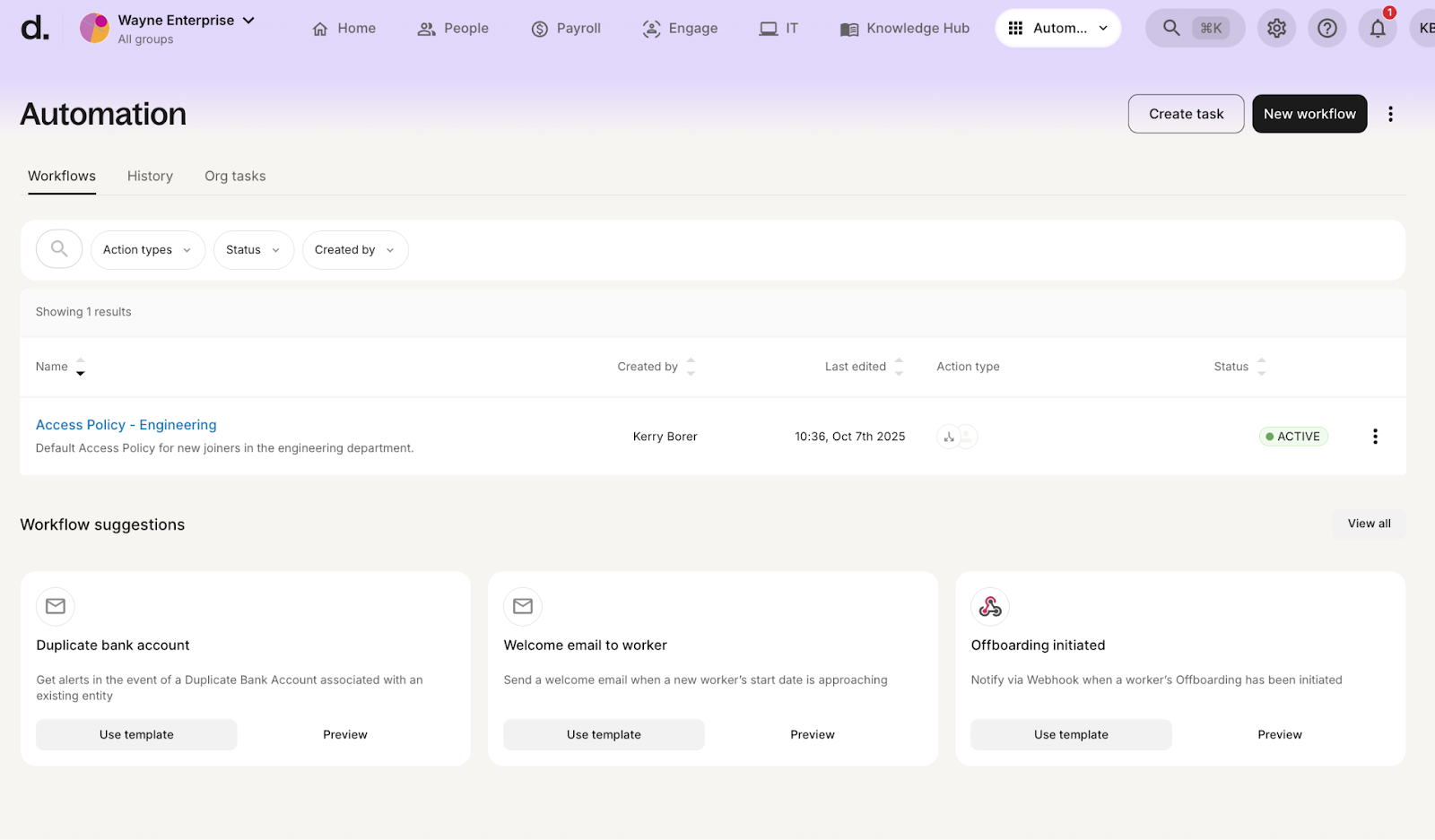Screen dimensions: 1435x840
Task: Open the Access Policy - Engineering link
Action: click(x=126, y=425)
